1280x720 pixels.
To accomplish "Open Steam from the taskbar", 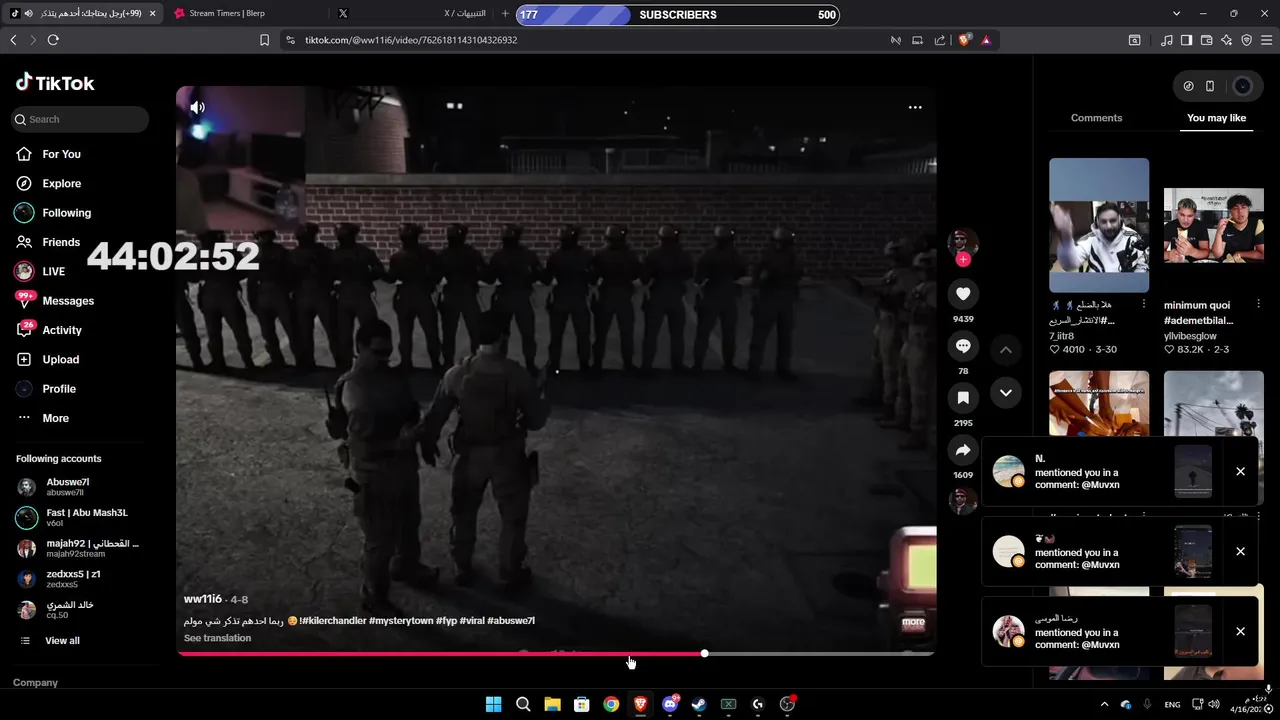I will tap(699, 704).
